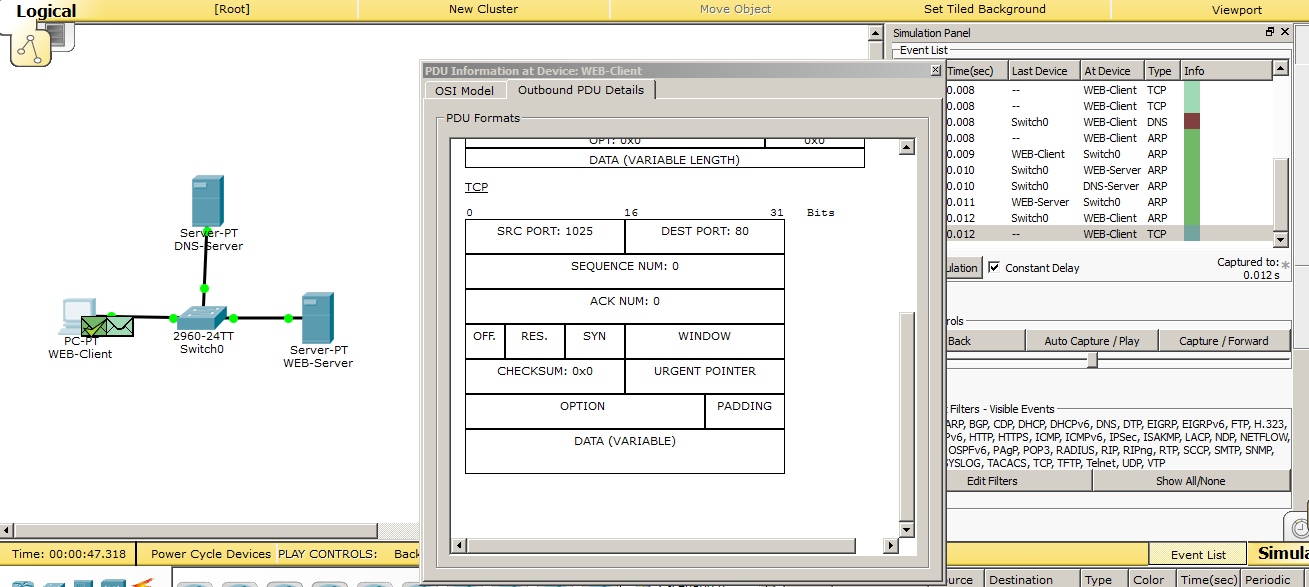Click the SEQUENCE NUM: 0 field
Viewport: 1309px width, 587px height.
(x=625, y=272)
